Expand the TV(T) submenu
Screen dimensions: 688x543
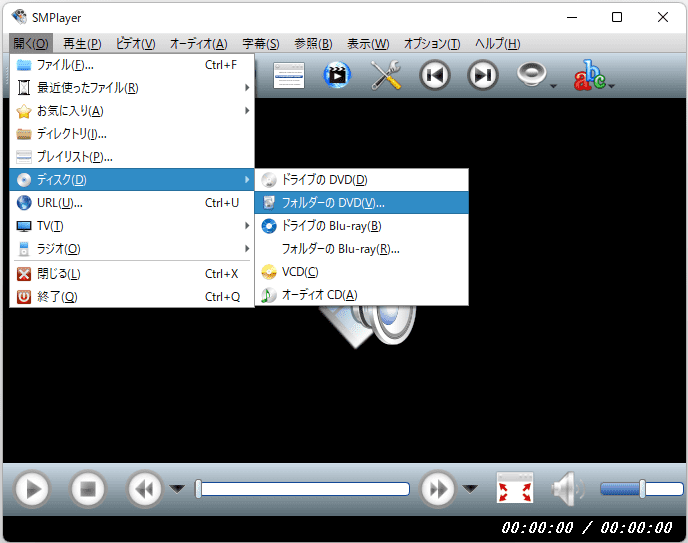tap(132, 226)
